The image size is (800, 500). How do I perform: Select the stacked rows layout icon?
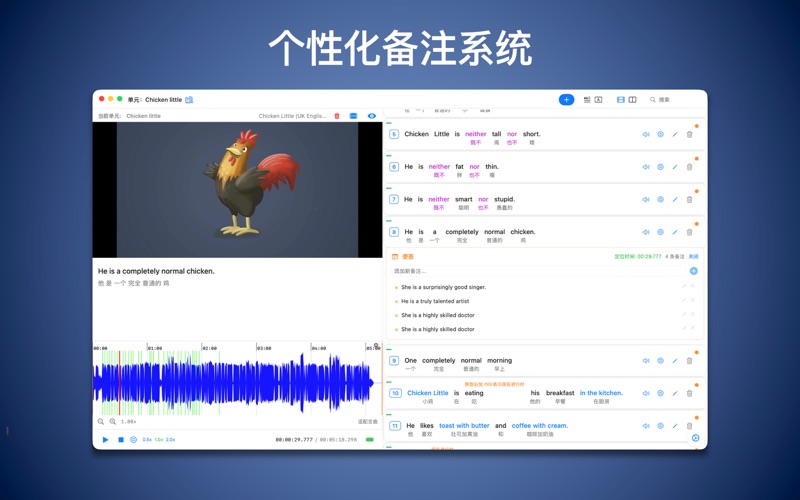620,99
